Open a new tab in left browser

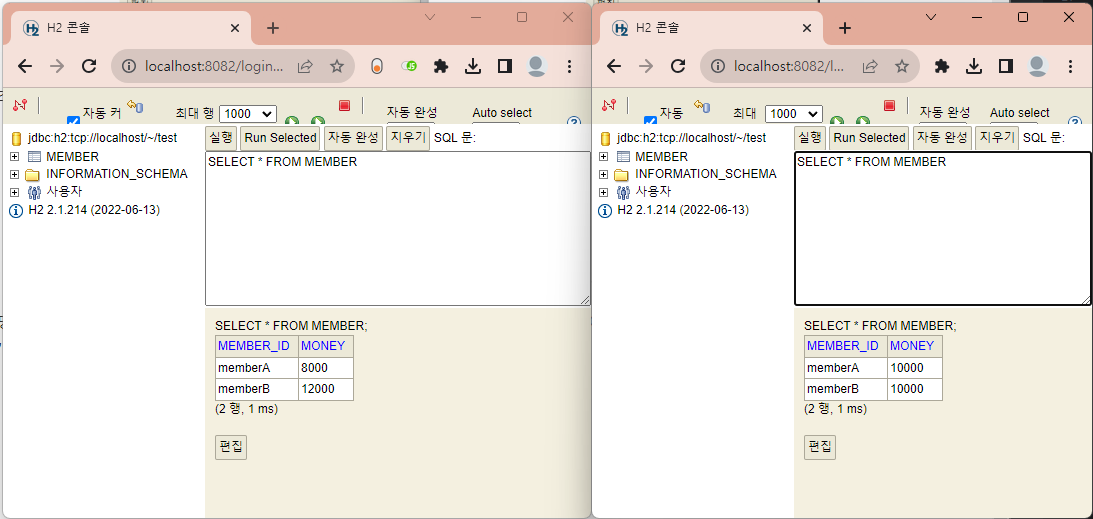tap(273, 28)
